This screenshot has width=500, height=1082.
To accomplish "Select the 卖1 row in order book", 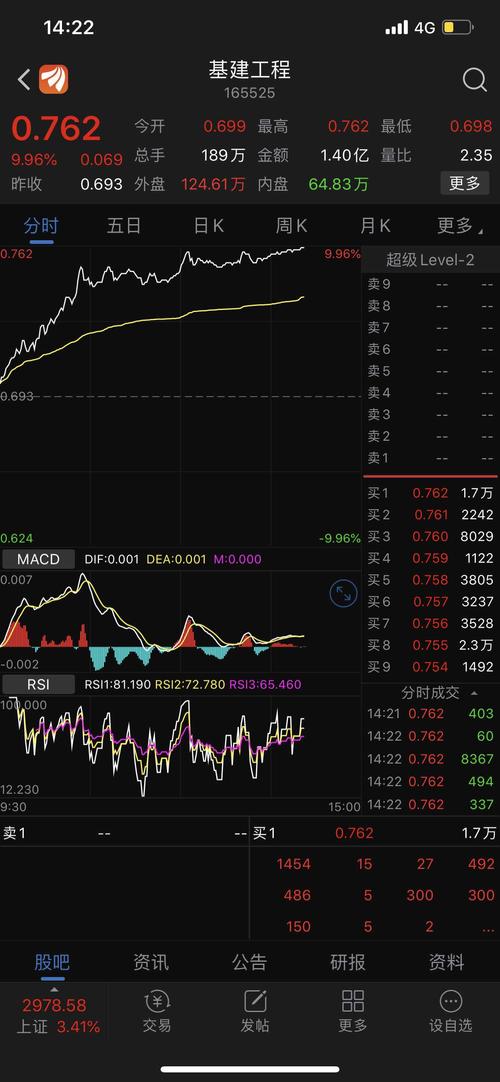I will (430, 458).
